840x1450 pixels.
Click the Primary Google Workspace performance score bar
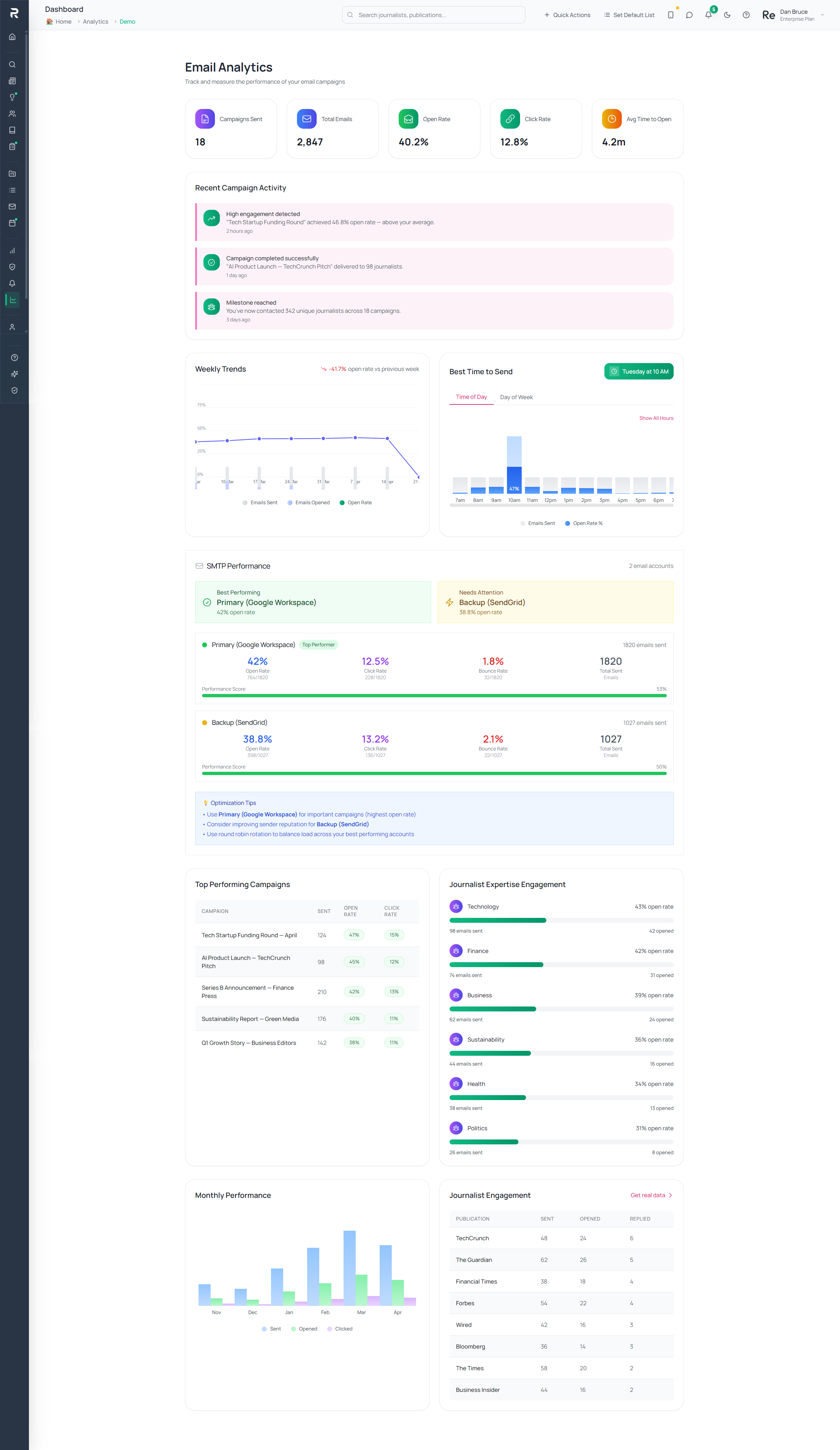(434, 696)
